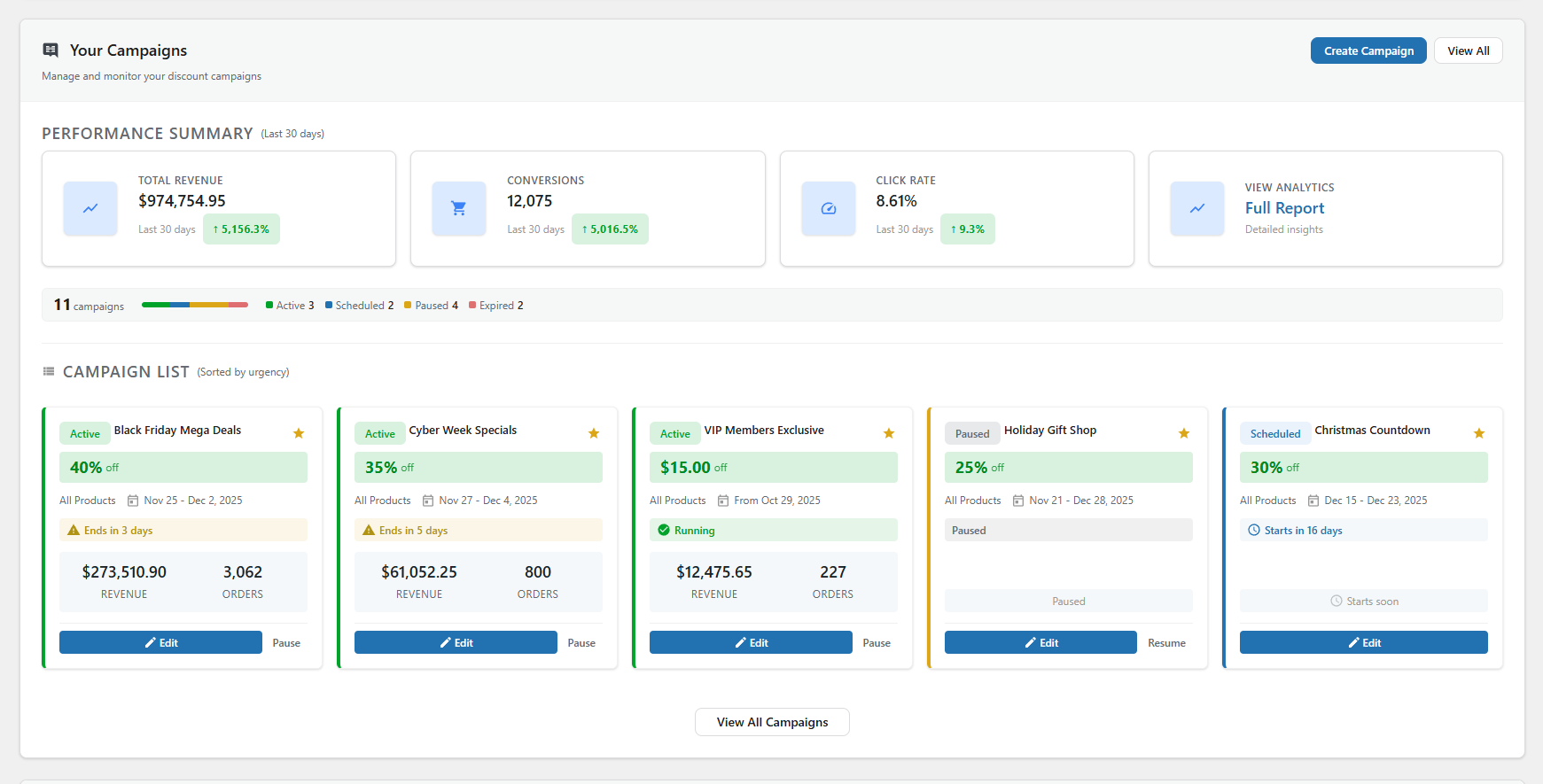
Task: Click revenue figure $273,510.90
Action: tap(124, 572)
